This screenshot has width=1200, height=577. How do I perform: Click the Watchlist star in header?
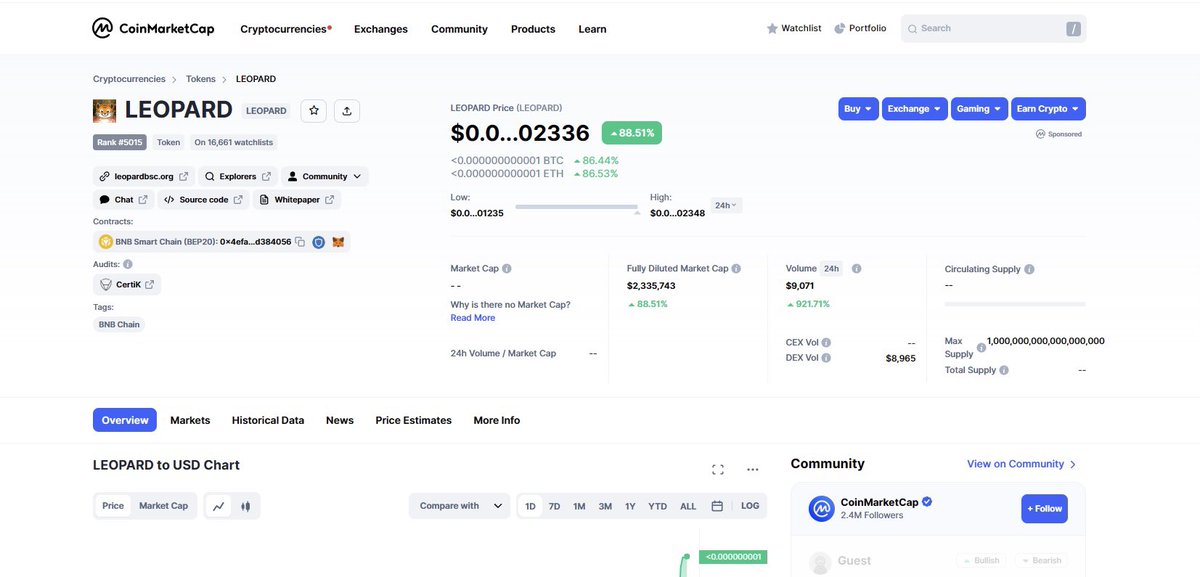772,29
